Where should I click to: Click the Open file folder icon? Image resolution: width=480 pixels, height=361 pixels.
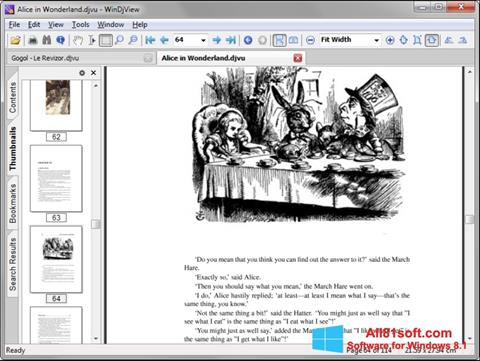pyautogui.click(x=15, y=40)
